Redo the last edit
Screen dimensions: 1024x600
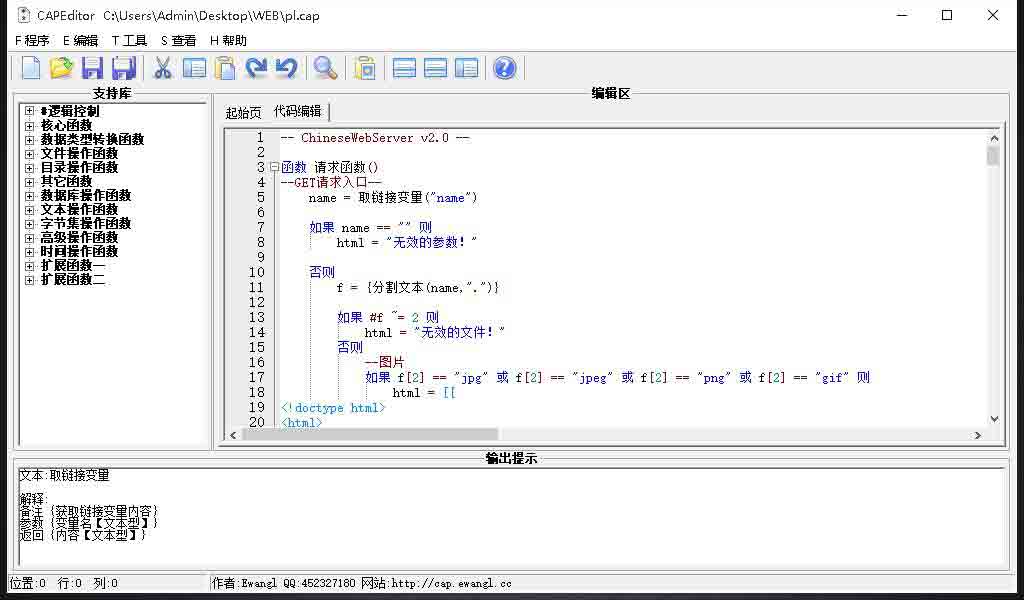click(x=289, y=67)
